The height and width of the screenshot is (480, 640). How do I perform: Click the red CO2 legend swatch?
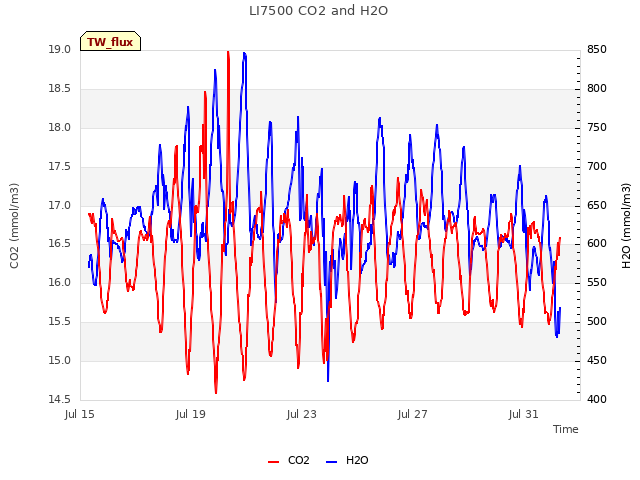pos(273,462)
